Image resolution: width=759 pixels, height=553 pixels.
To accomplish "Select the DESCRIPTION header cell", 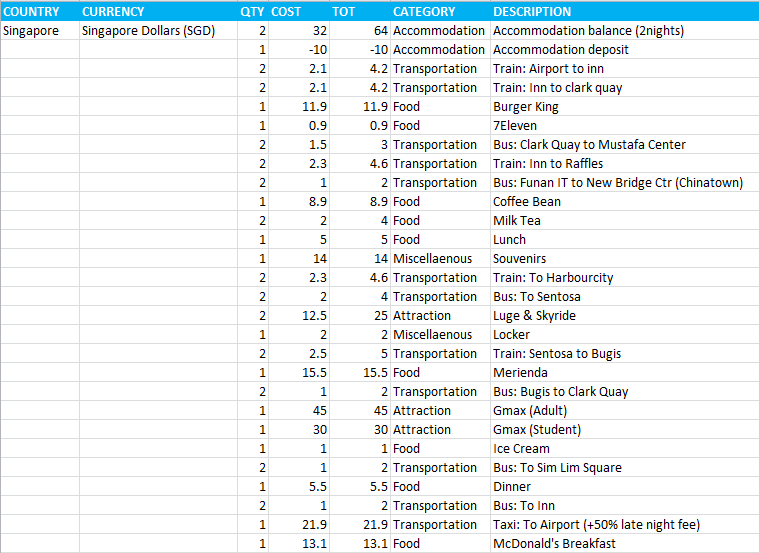I will [624, 11].
